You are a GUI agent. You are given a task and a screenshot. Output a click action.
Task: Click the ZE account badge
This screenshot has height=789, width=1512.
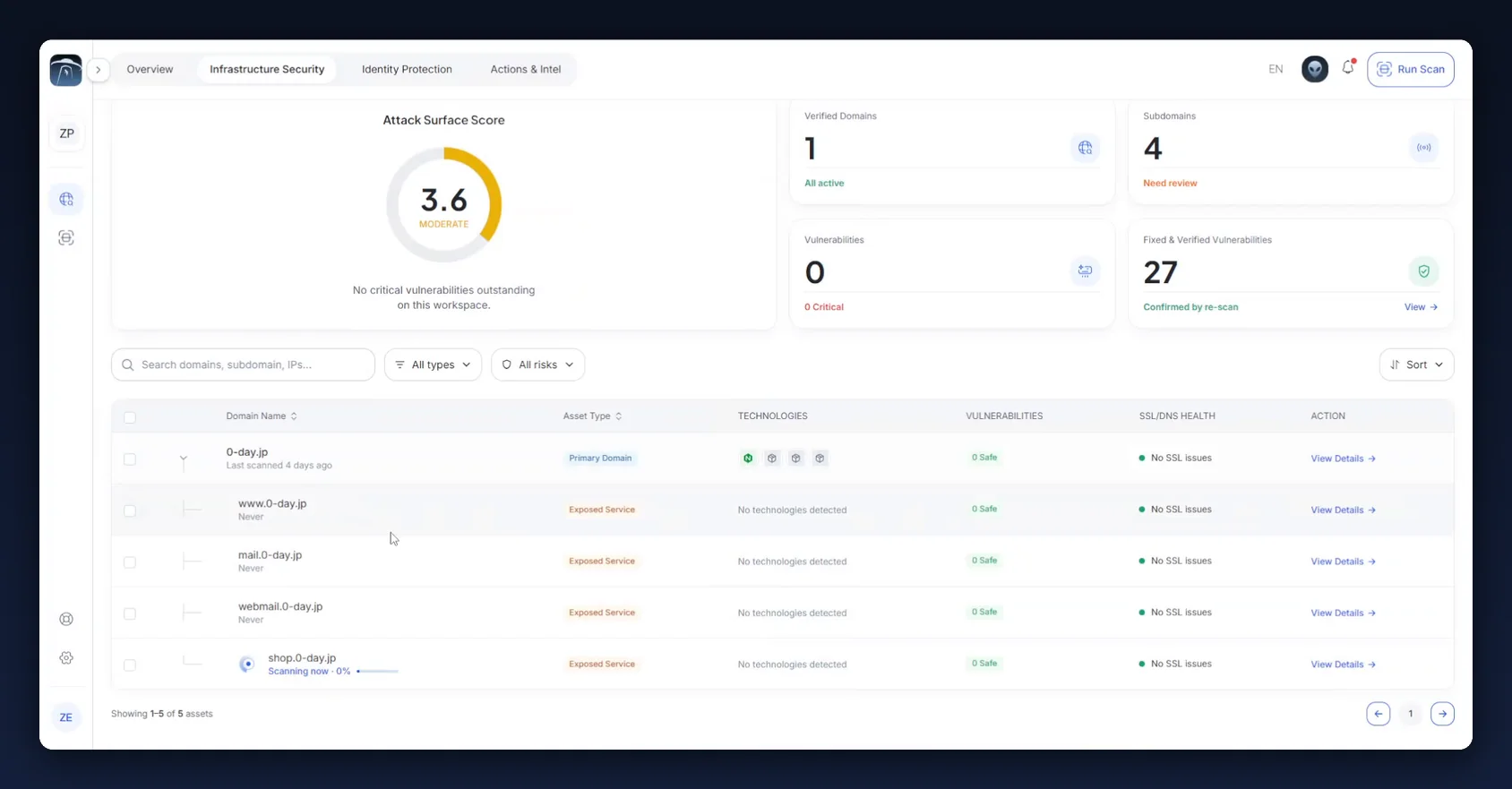(66, 717)
